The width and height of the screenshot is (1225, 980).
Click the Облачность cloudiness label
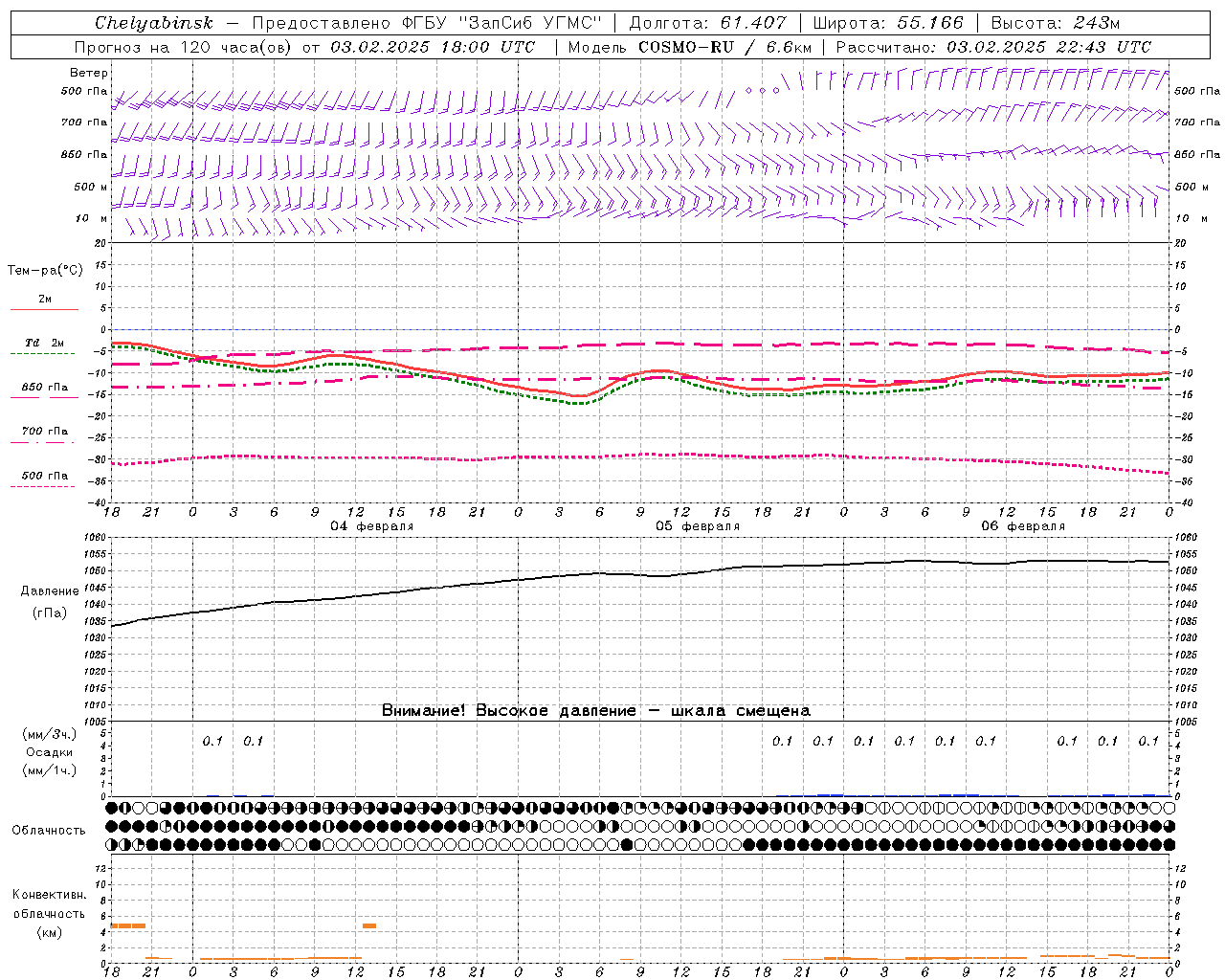(49, 831)
